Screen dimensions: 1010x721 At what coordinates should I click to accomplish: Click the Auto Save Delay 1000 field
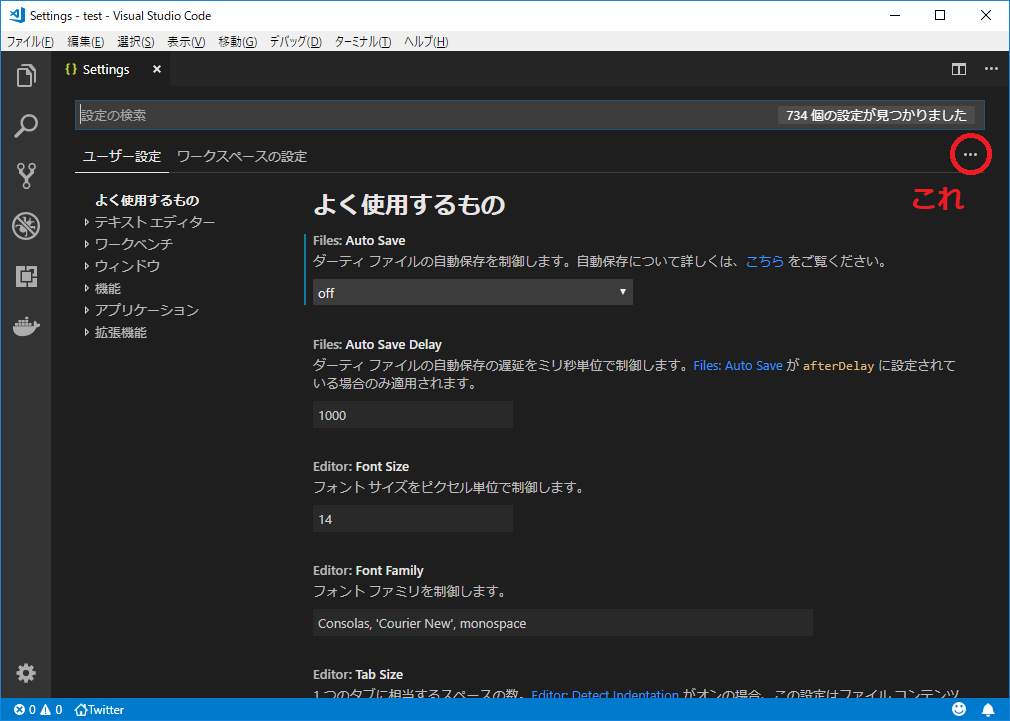(412, 415)
